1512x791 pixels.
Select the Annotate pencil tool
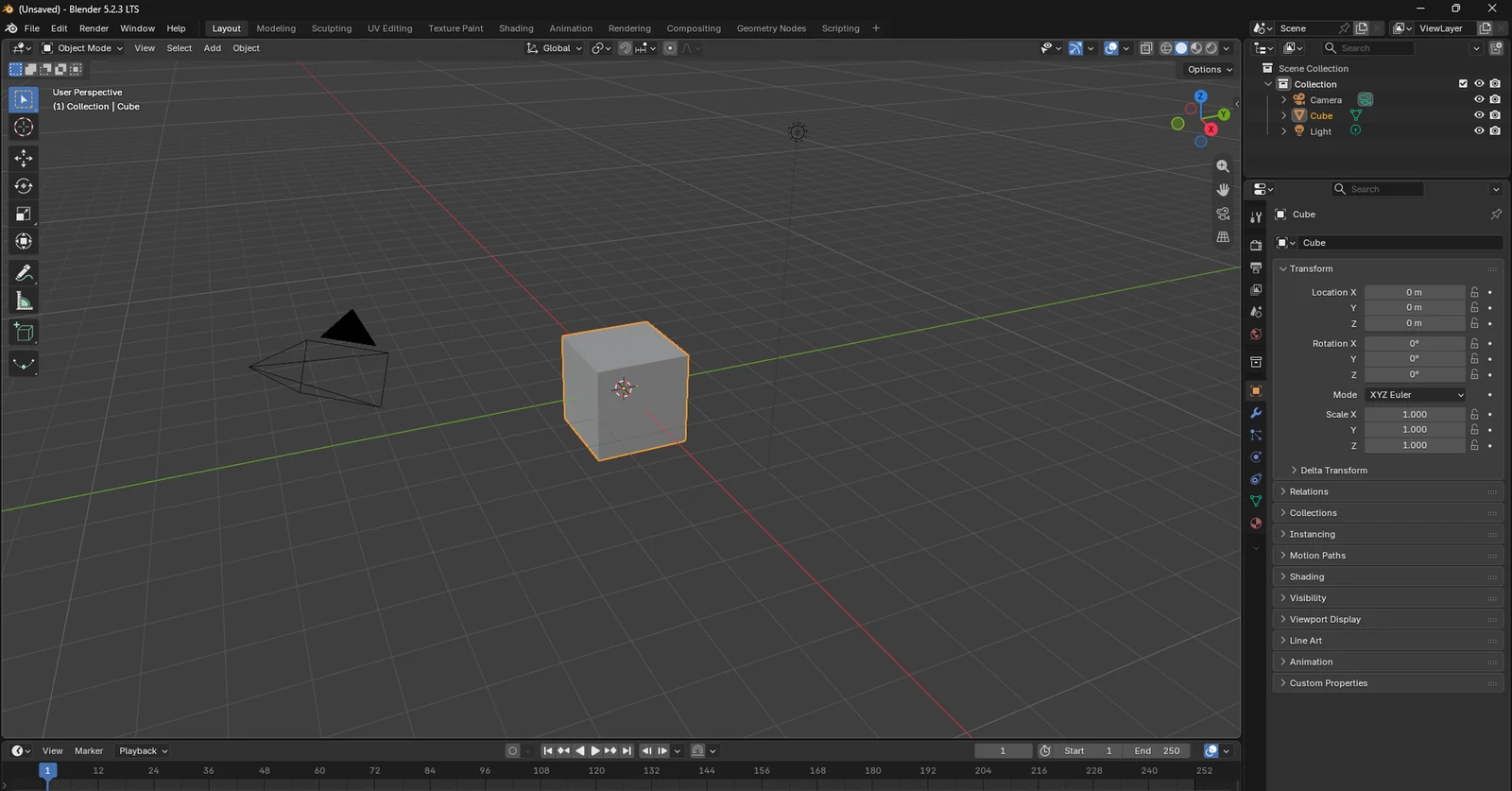pyautogui.click(x=24, y=273)
